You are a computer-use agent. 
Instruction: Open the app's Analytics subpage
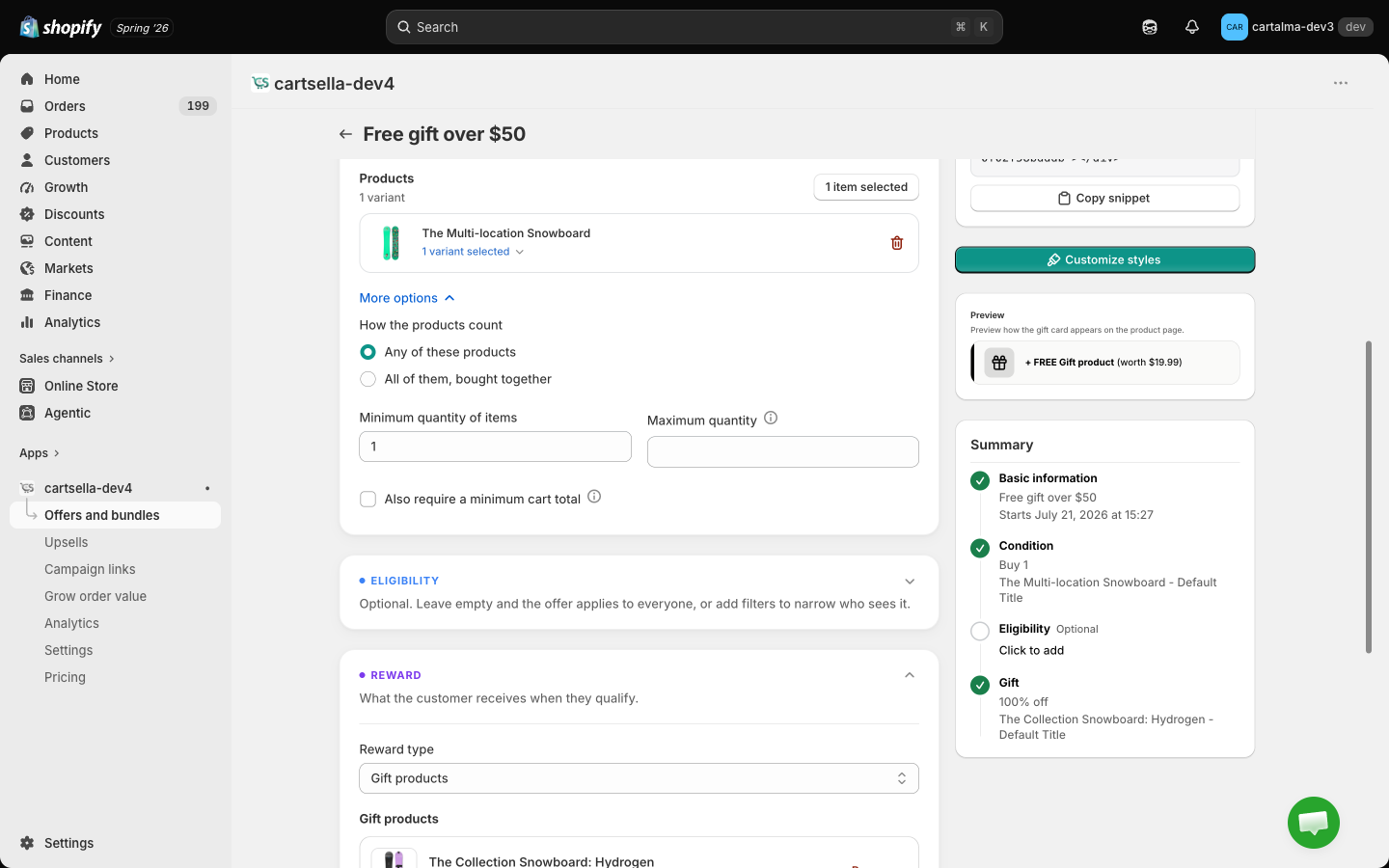71,623
